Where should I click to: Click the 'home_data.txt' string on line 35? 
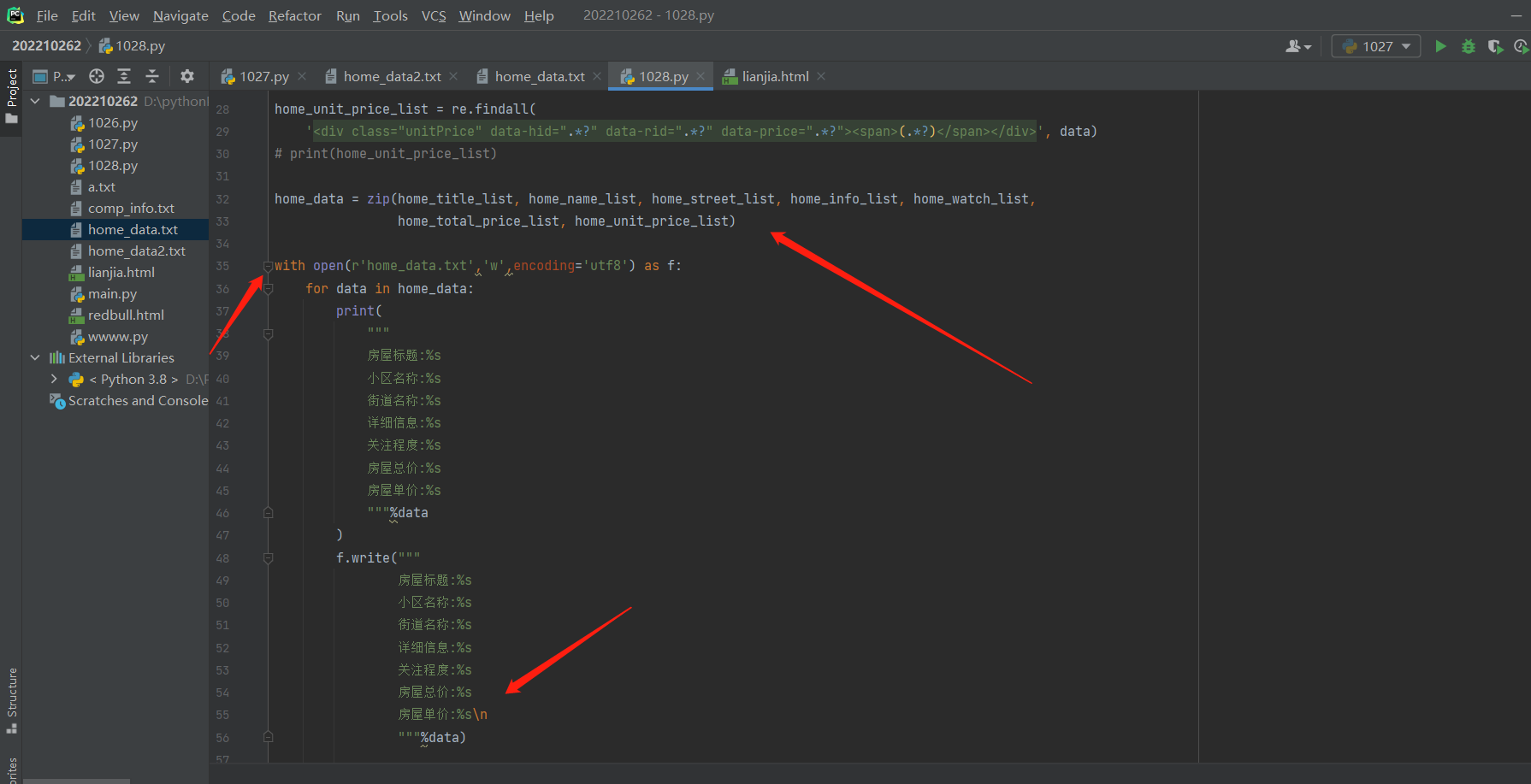[x=417, y=266]
